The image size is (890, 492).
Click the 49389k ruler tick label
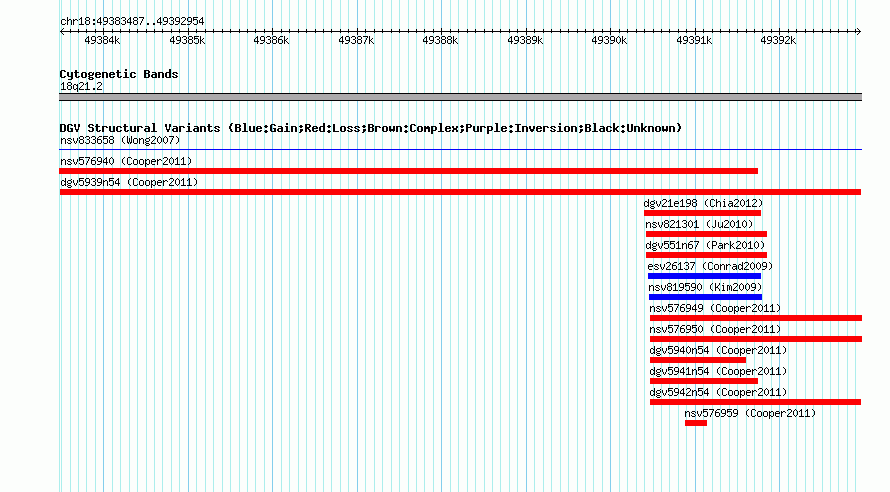525,40
